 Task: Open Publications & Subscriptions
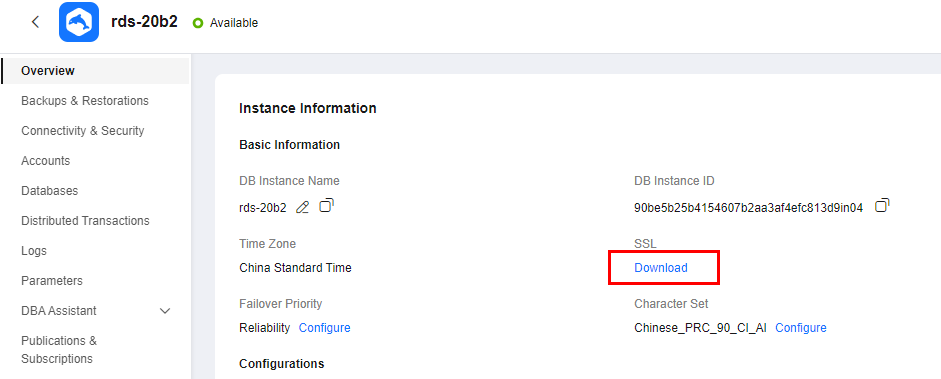[x=59, y=350]
